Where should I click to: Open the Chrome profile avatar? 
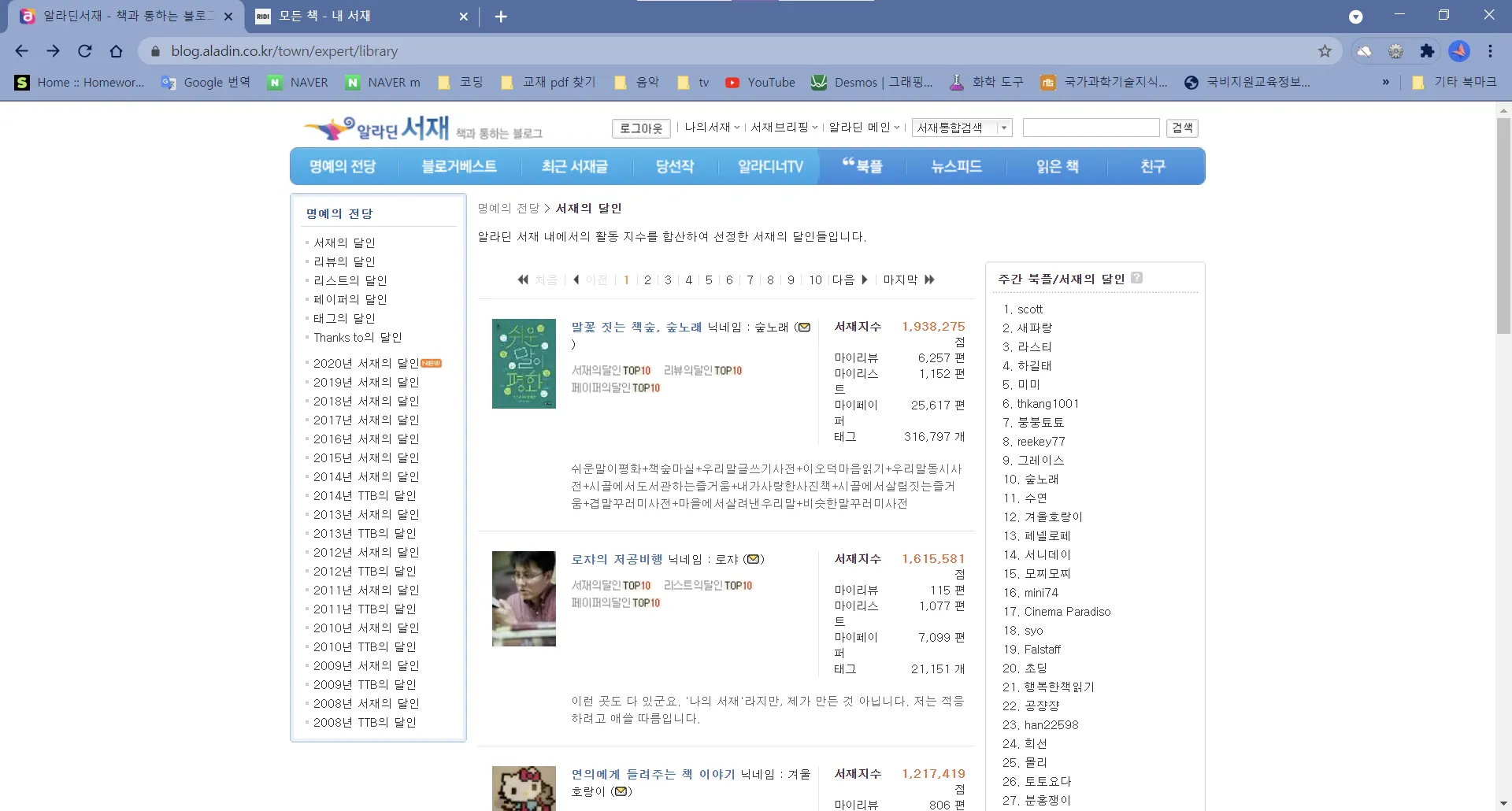point(1459,51)
